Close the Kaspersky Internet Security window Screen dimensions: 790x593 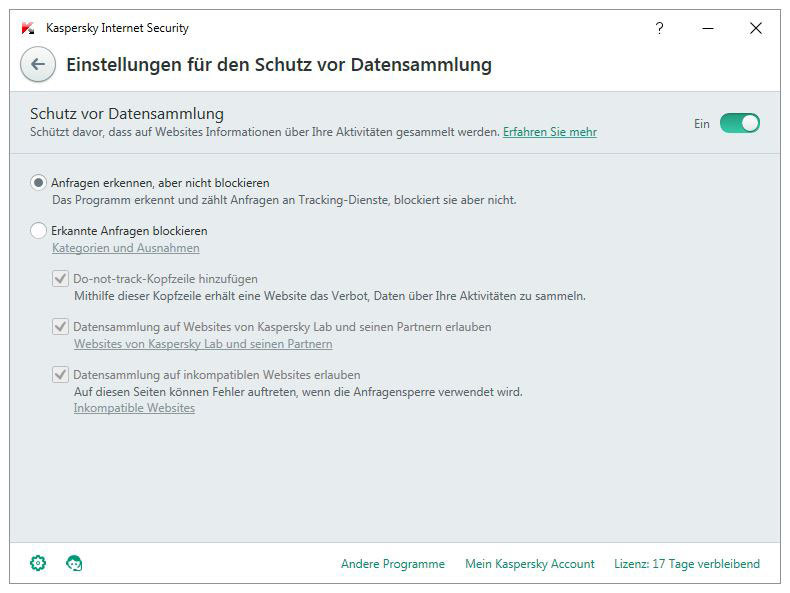point(755,28)
